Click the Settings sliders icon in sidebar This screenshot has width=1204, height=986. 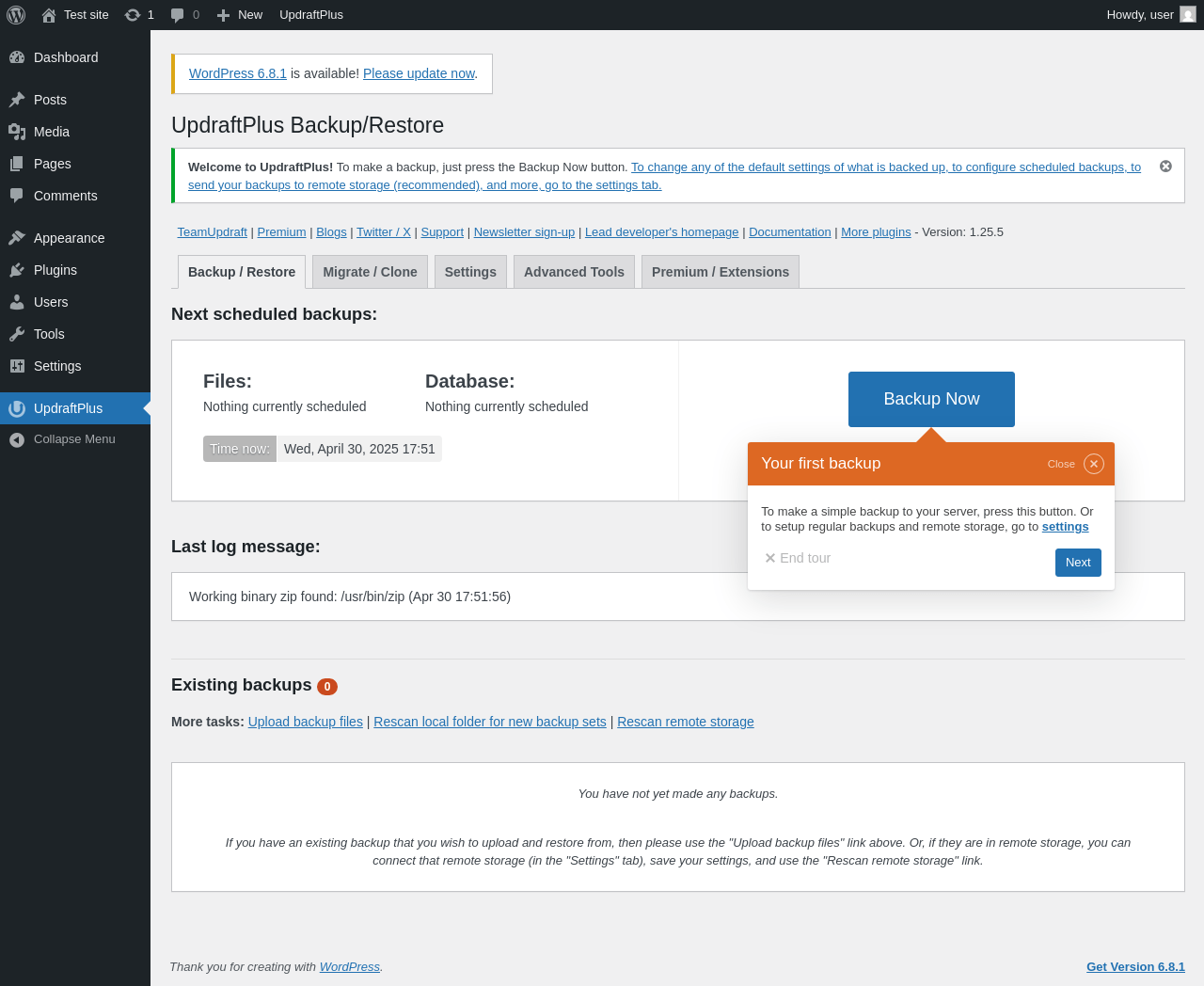pos(17,366)
